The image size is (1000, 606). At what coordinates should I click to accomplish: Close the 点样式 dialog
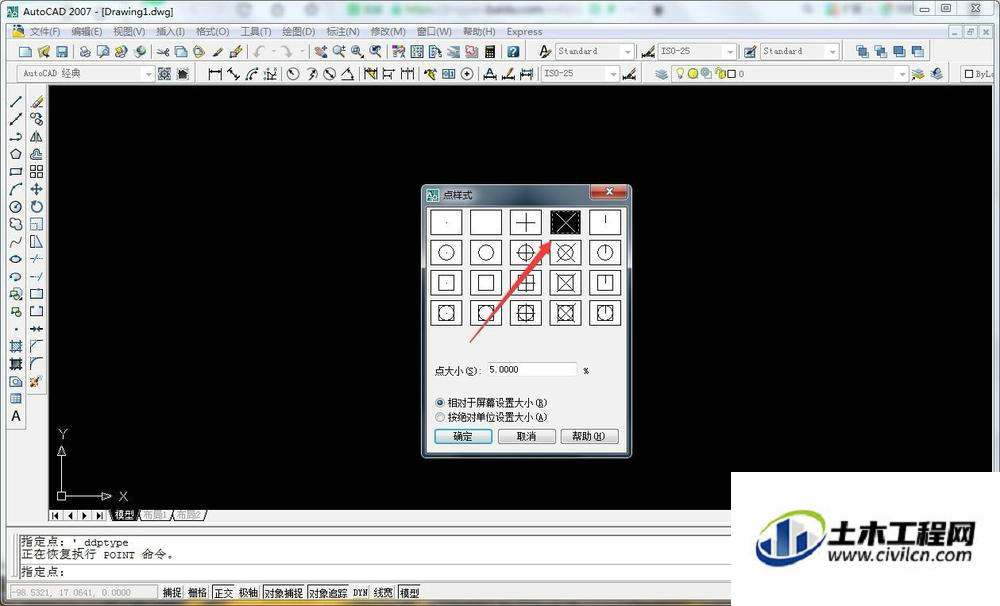pyautogui.click(x=609, y=191)
